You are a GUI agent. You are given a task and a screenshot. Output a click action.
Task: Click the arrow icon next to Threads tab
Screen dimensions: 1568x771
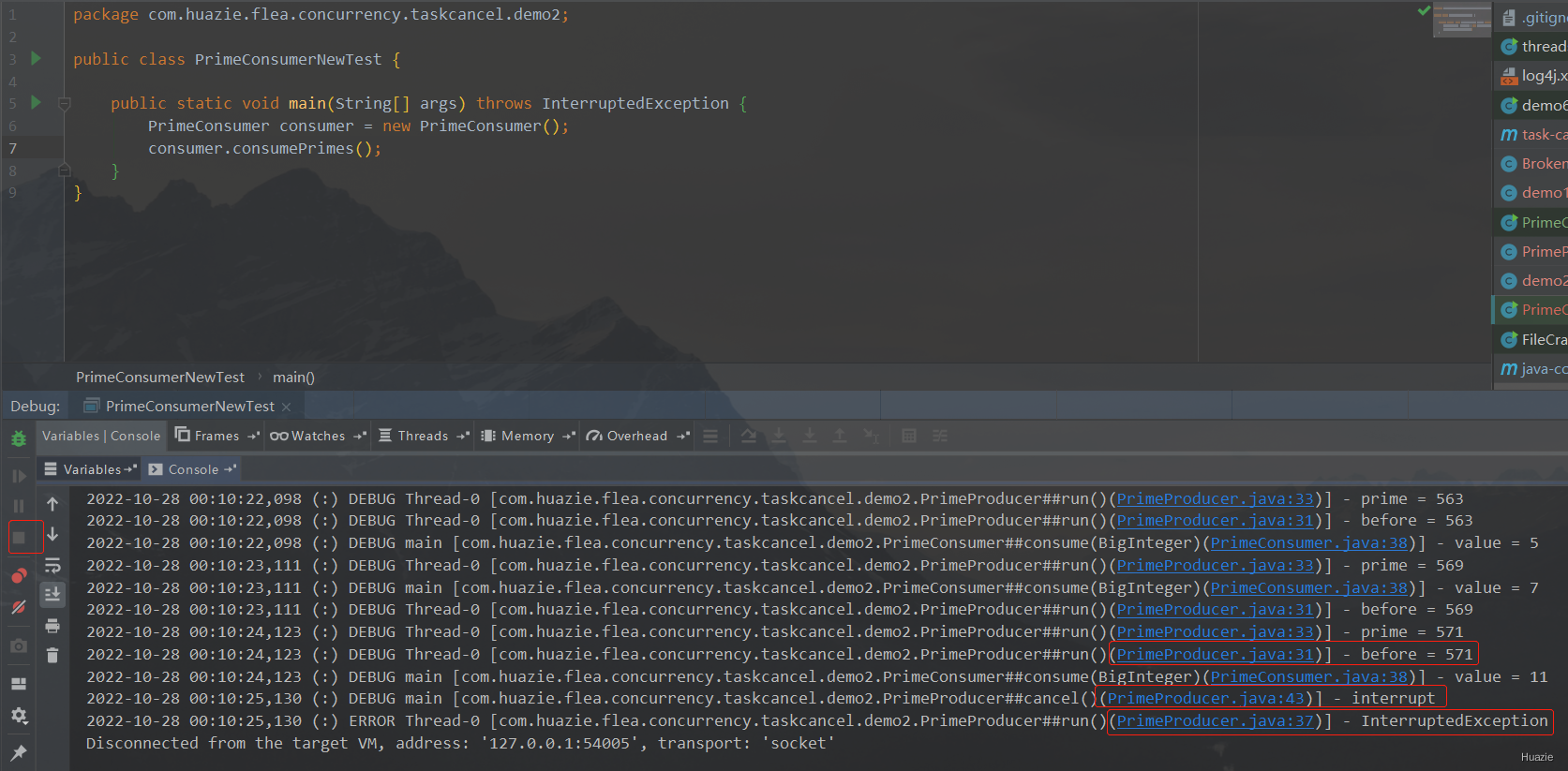click(463, 436)
